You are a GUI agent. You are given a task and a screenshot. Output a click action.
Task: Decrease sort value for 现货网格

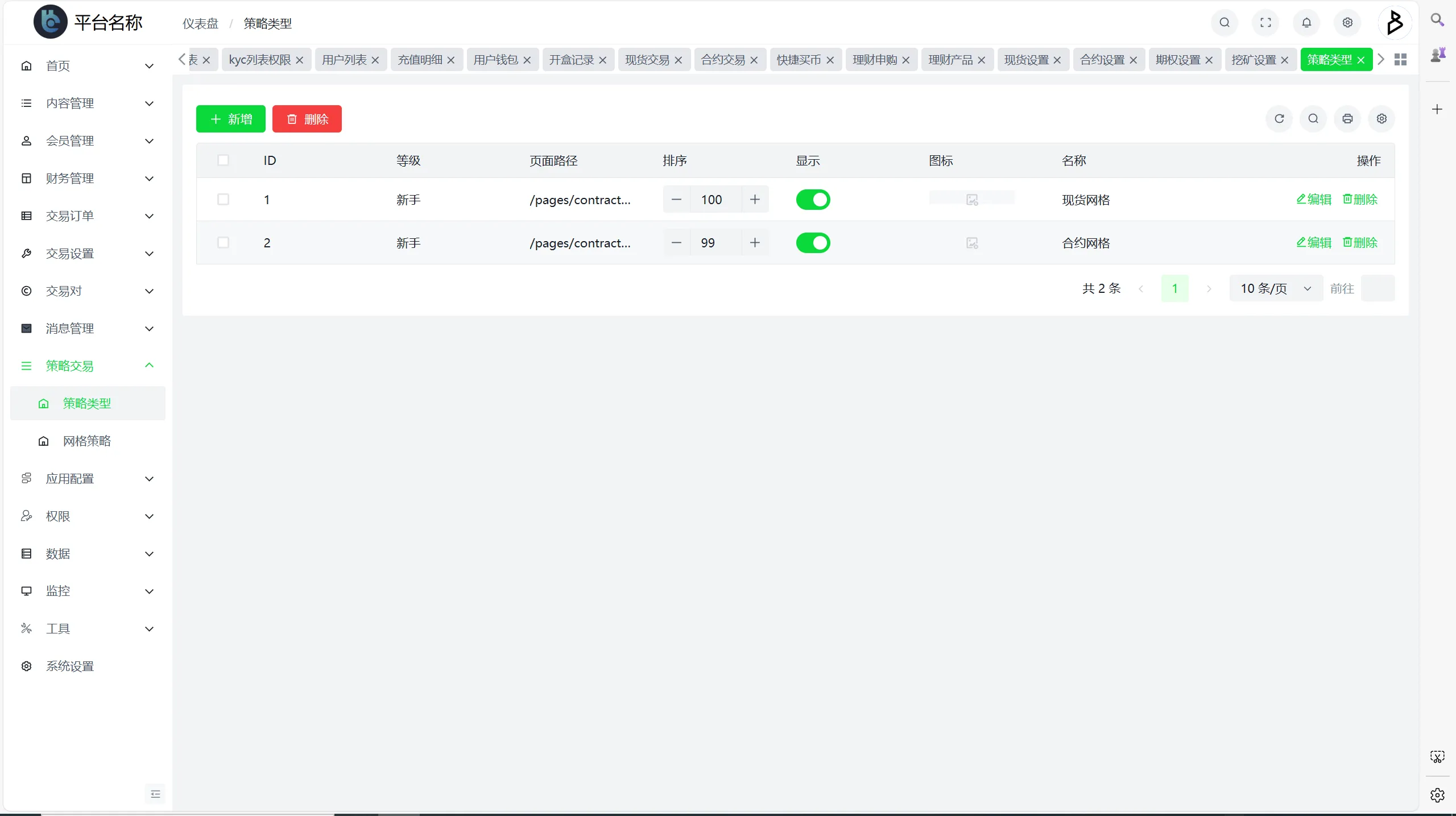[x=676, y=200]
